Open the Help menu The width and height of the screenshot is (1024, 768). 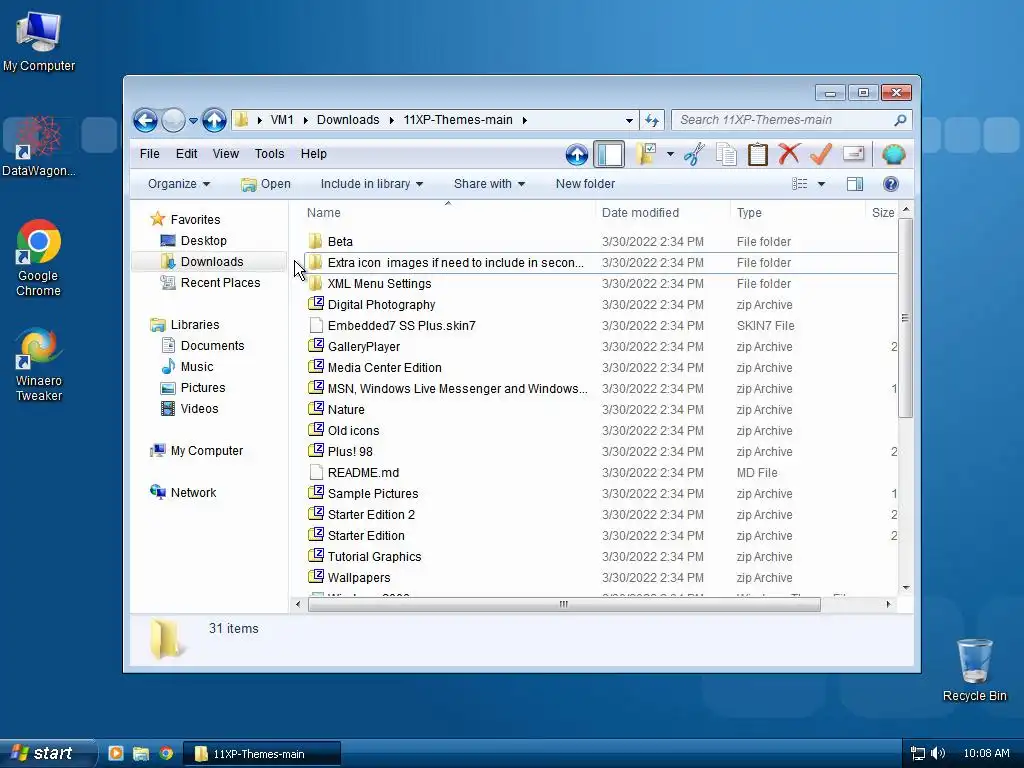click(313, 153)
